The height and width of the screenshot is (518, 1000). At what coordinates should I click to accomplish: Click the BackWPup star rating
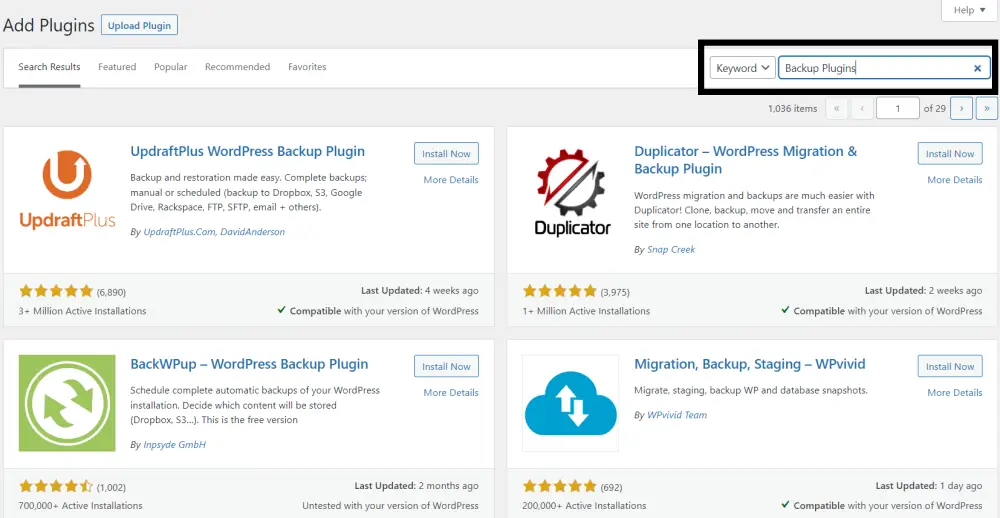pyautogui.click(x=56, y=487)
